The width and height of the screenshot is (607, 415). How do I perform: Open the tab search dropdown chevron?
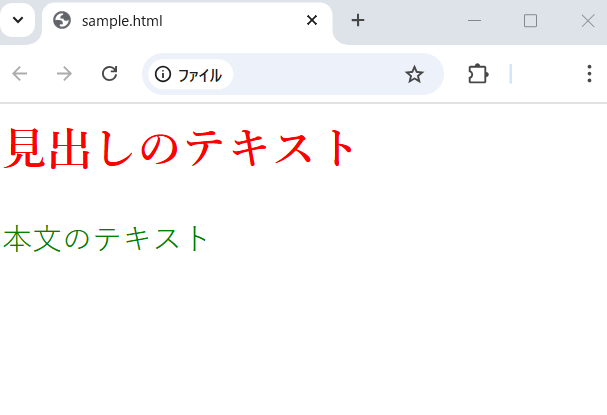coord(17,20)
